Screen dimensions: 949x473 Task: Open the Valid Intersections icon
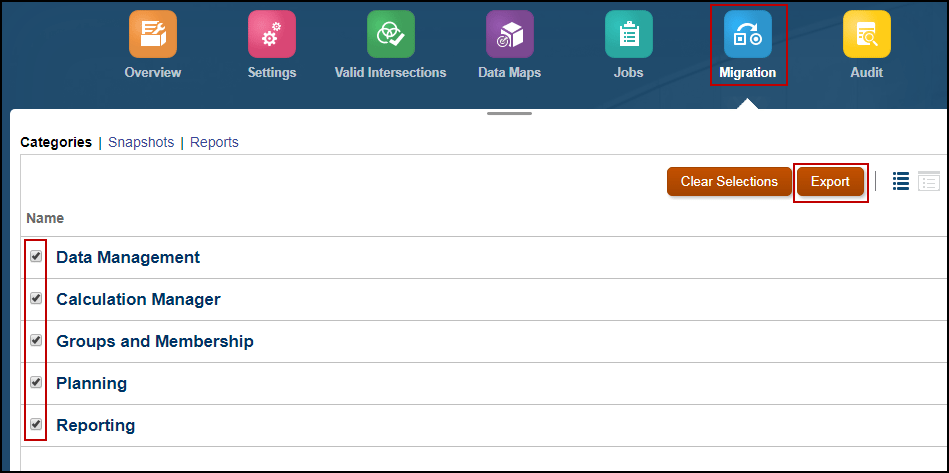(x=390, y=34)
